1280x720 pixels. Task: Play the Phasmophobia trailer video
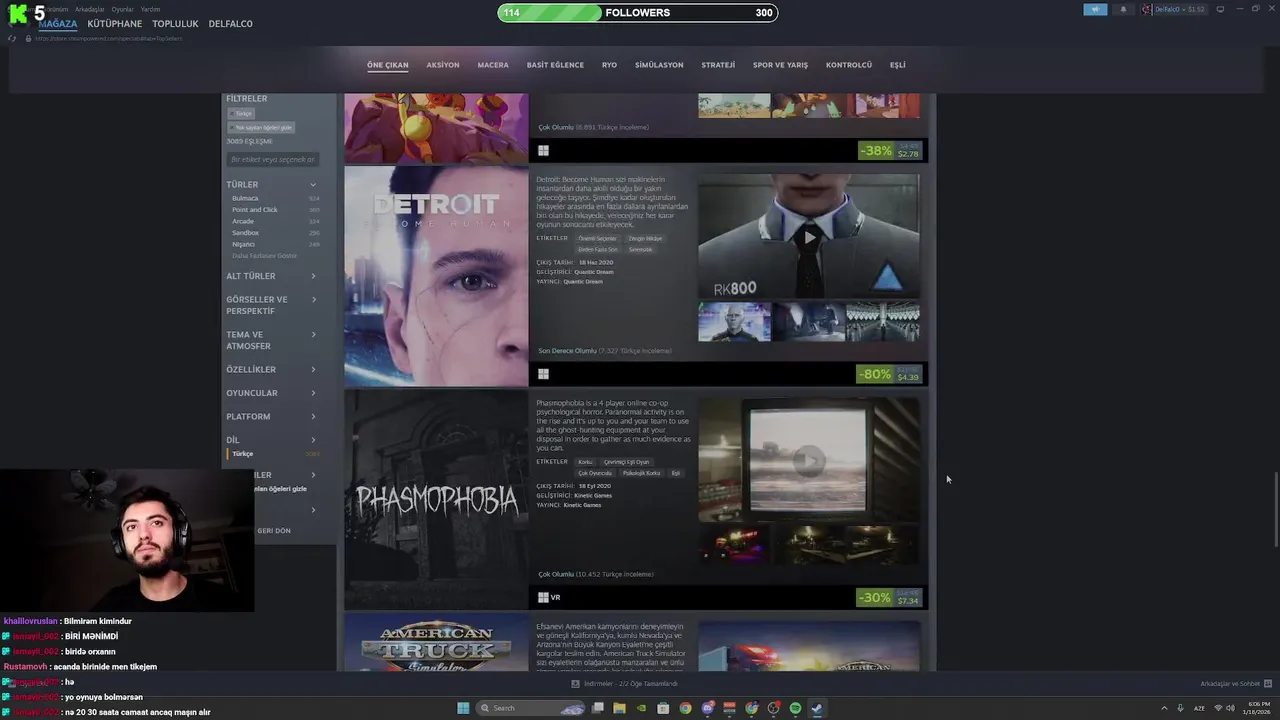(x=808, y=460)
